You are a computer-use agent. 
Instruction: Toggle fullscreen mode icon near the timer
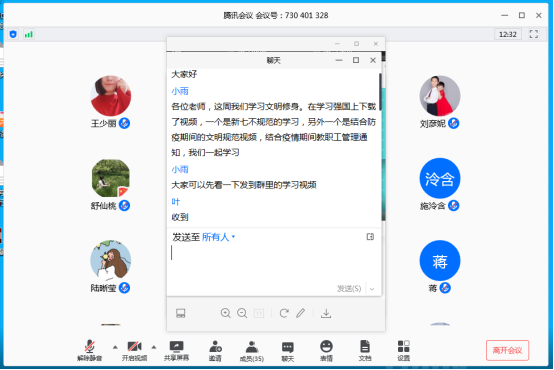tap(534, 34)
